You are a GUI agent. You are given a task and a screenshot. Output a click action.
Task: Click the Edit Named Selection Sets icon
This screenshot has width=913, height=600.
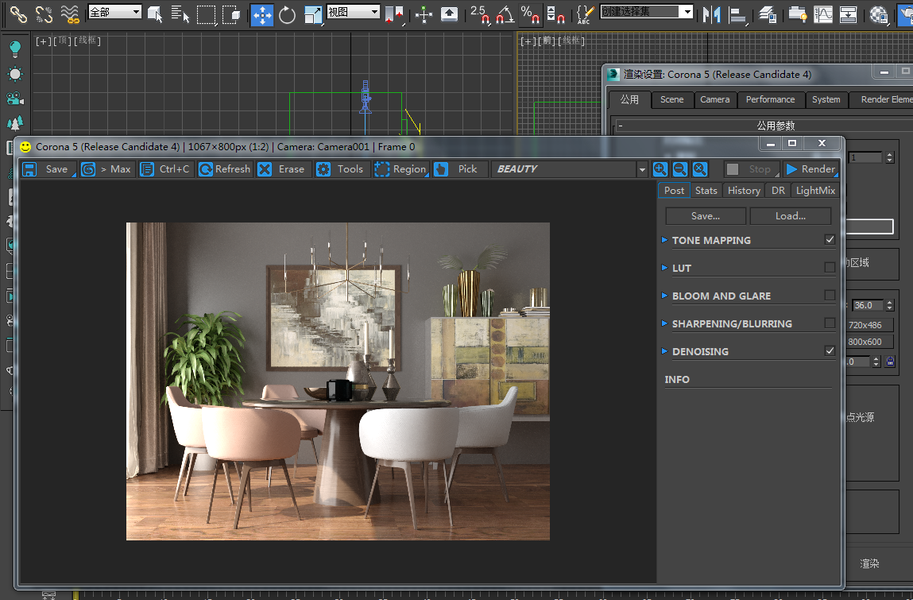(585, 14)
